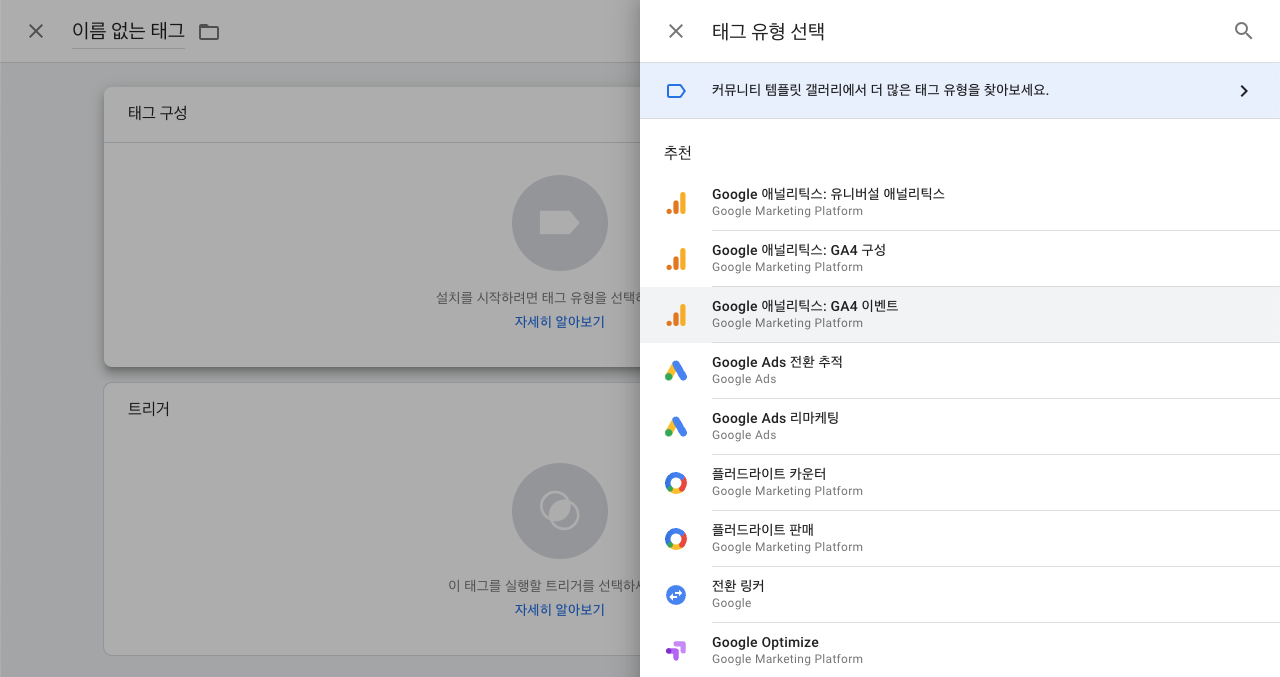This screenshot has width=1280, height=677.
Task: Expand community template gallery chevron arrow
Action: pos(1244,91)
